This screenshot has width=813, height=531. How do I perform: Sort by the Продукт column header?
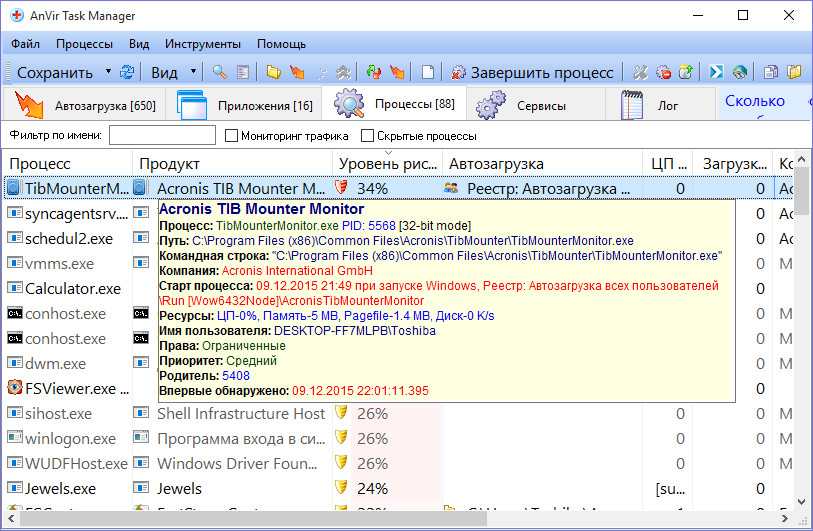click(232, 164)
